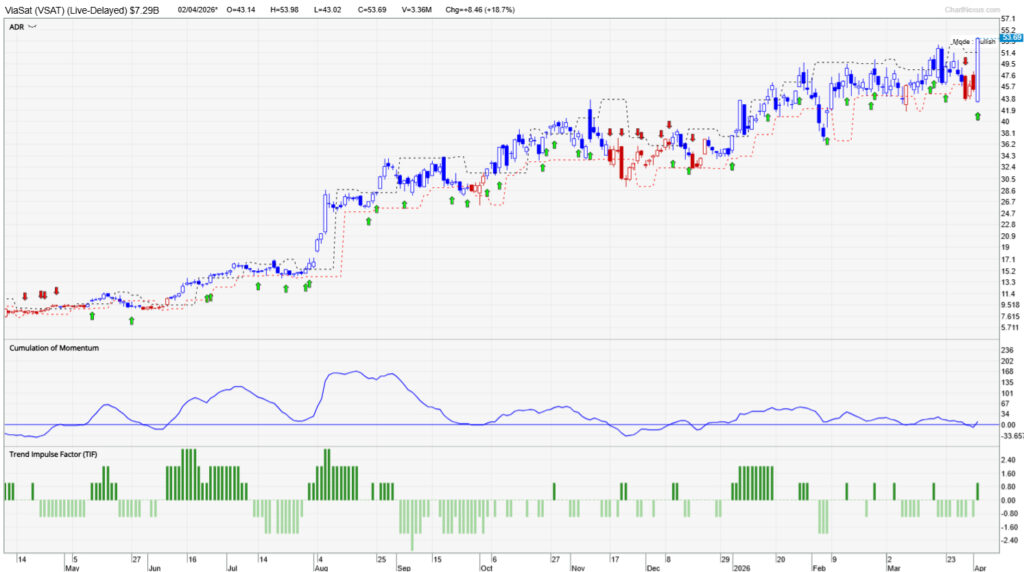Viewport: 1024px width, 572px height.
Task: Click the ViaSat (VSAT) chart title
Action: point(82,10)
